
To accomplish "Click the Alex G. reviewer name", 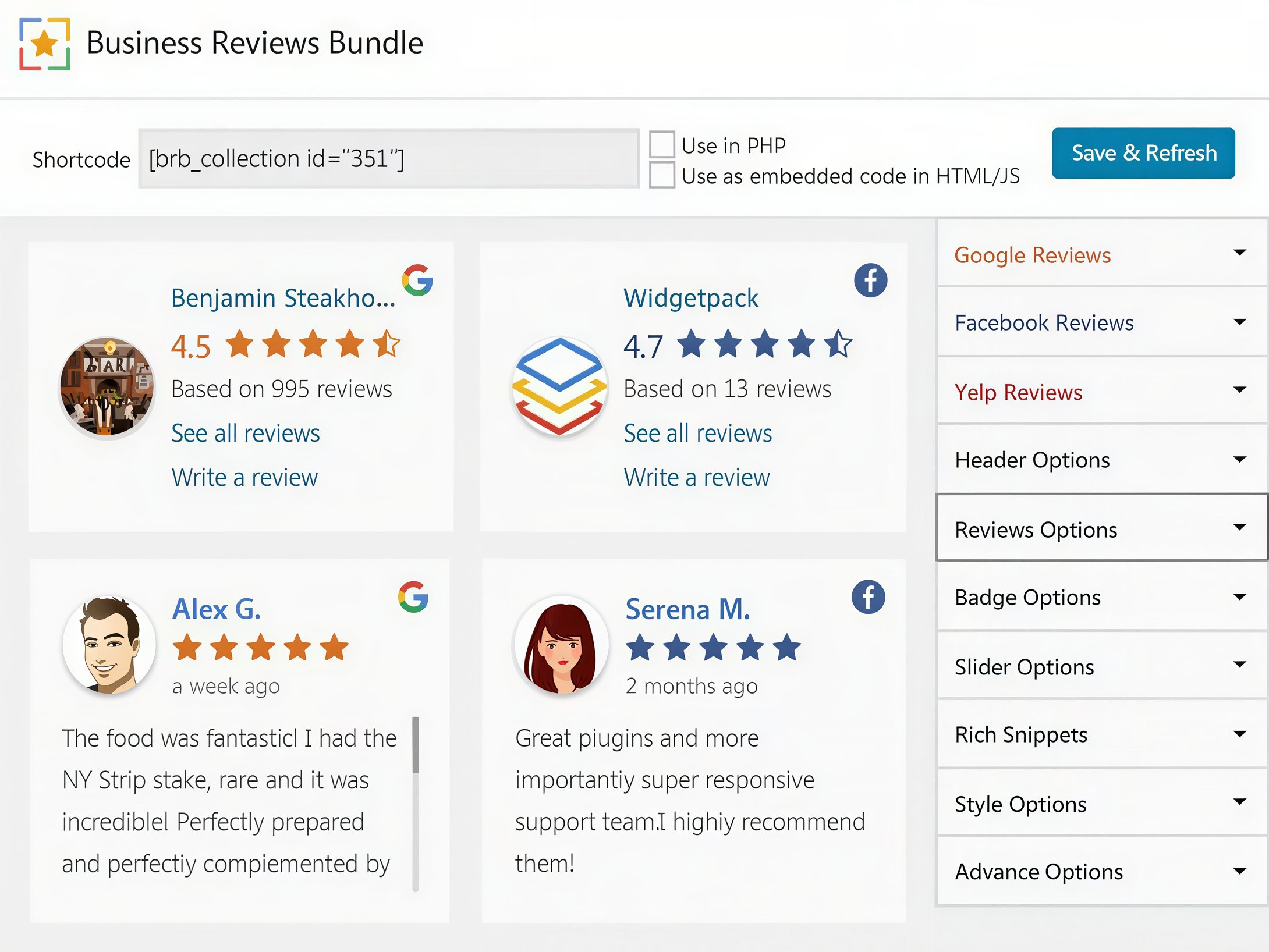I will click(x=217, y=609).
